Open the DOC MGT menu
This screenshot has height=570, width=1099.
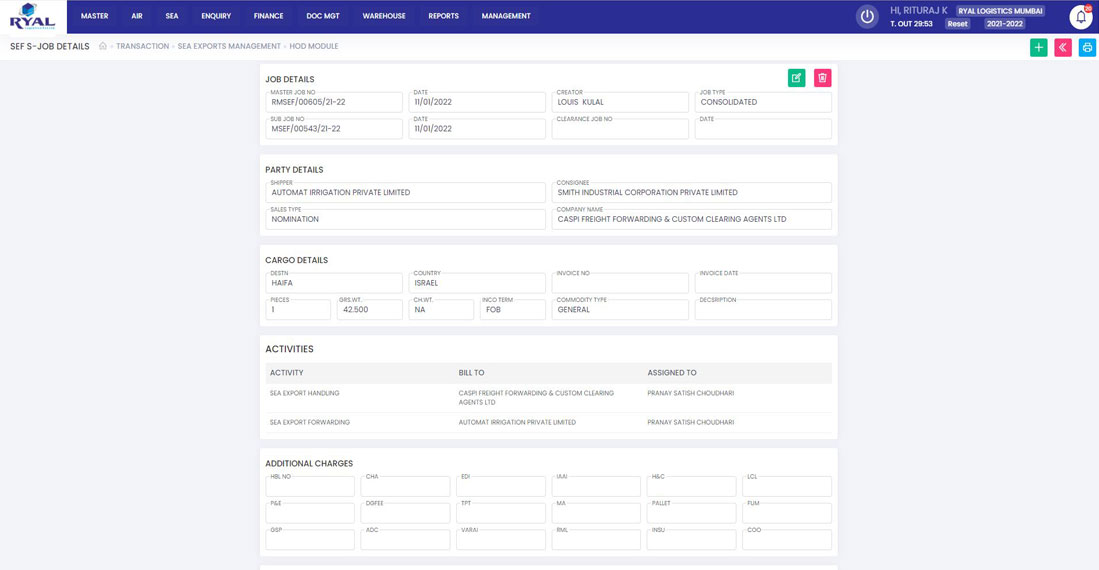tap(323, 16)
